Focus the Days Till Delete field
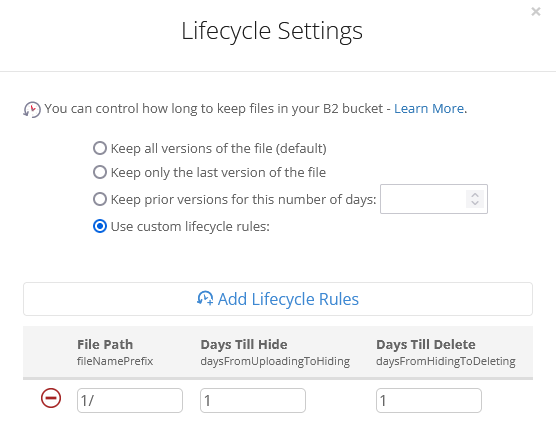This screenshot has height=425, width=556. 429,401
